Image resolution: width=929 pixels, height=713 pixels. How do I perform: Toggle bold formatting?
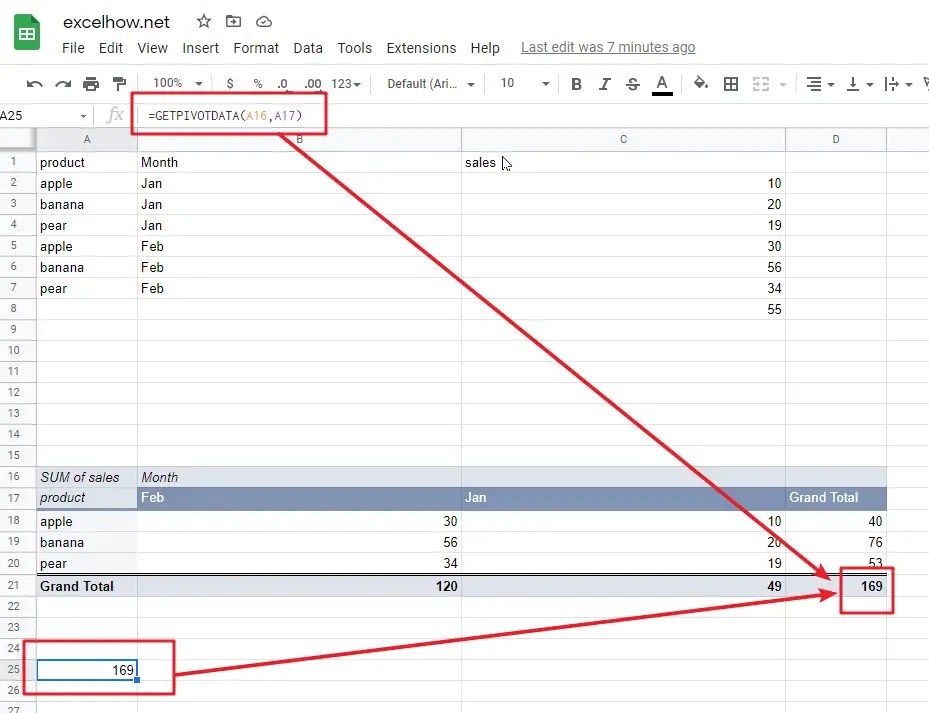tap(576, 84)
